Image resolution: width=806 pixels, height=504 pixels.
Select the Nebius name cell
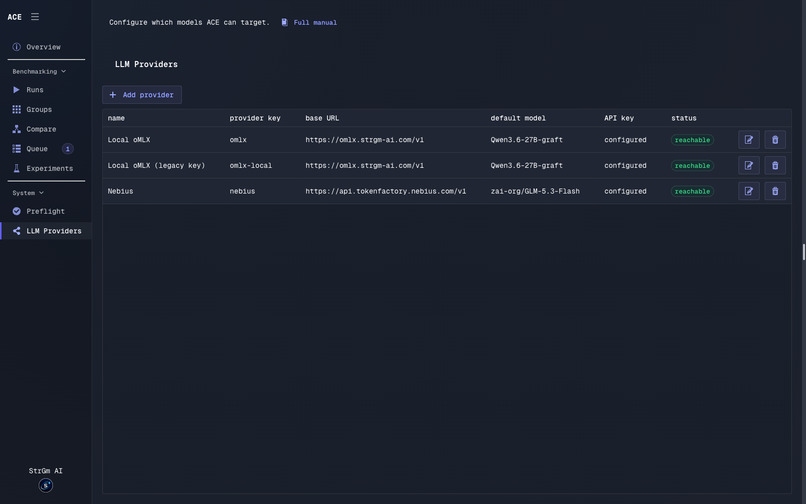(x=120, y=191)
